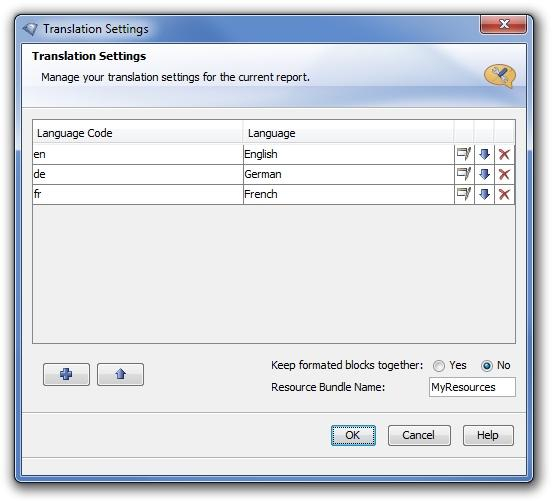
Task: Click the edit icon for the English row
Action: pyautogui.click(x=464, y=154)
